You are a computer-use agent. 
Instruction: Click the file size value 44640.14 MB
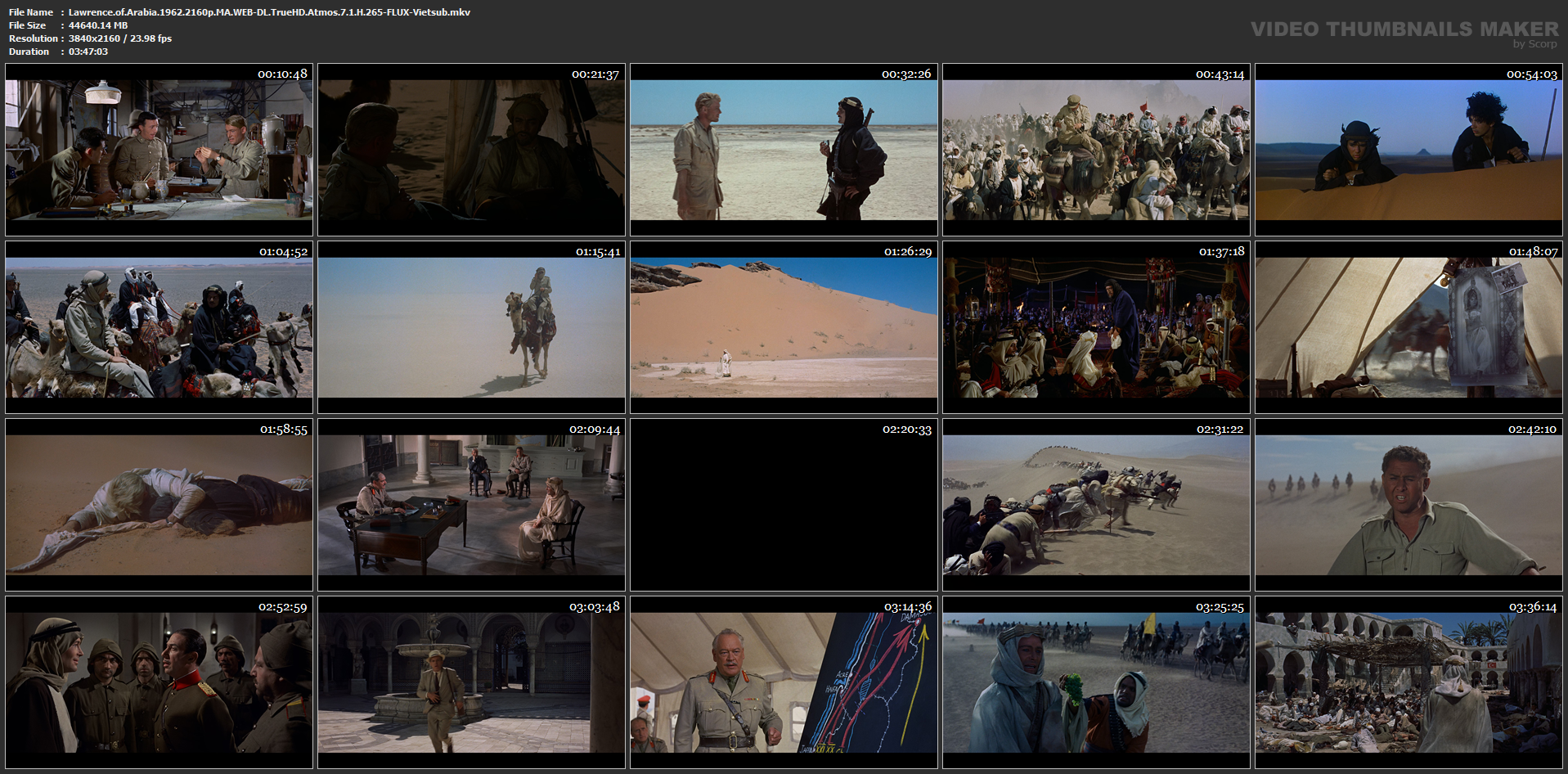[98, 25]
